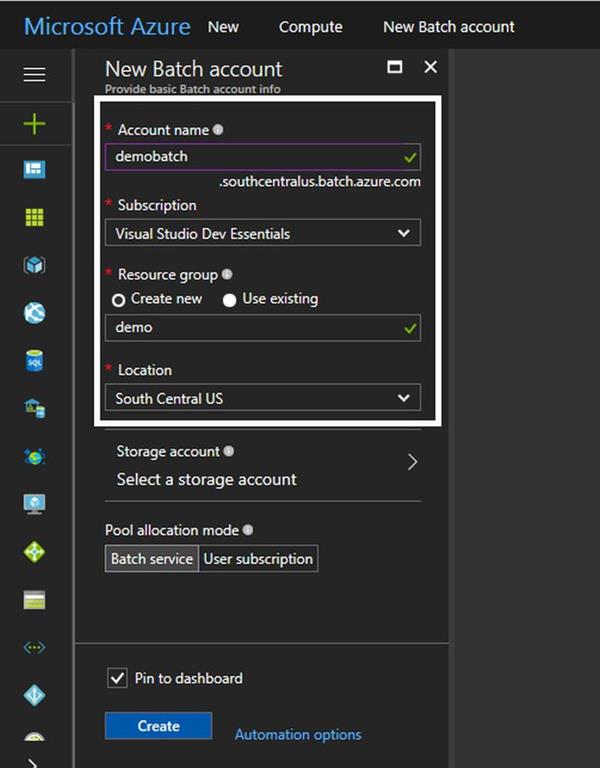Open the Load balancers green diamond icon

point(34,552)
